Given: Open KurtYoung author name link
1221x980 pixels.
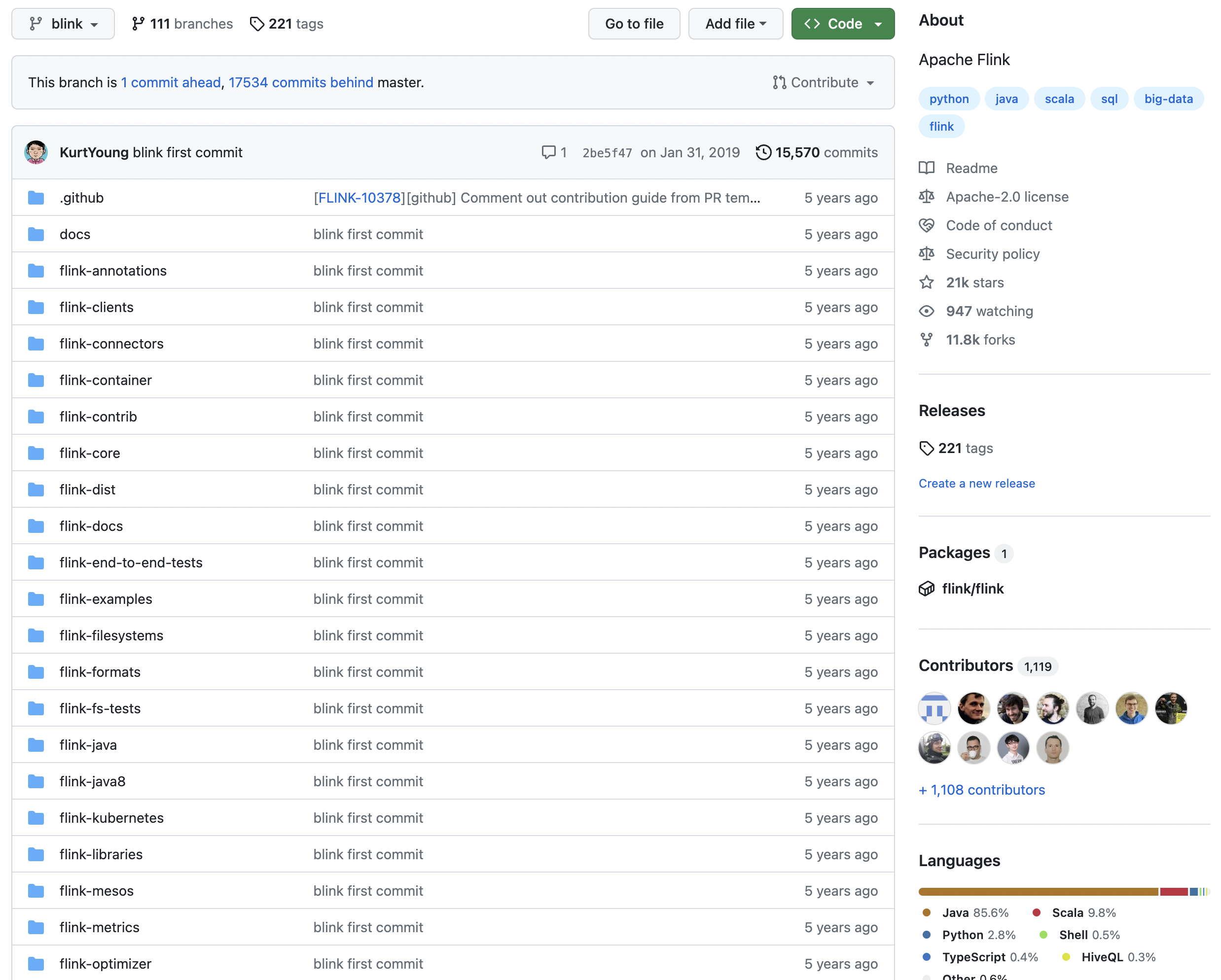Looking at the screenshot, I should point(94,152).
